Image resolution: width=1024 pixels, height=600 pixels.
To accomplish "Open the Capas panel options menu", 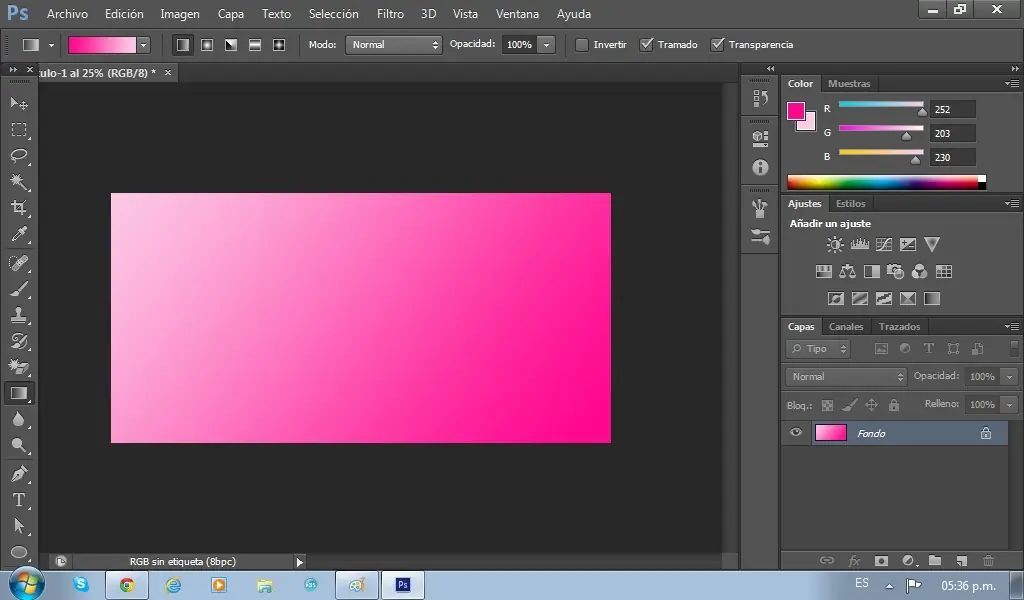I will (x=1012, y=326).
